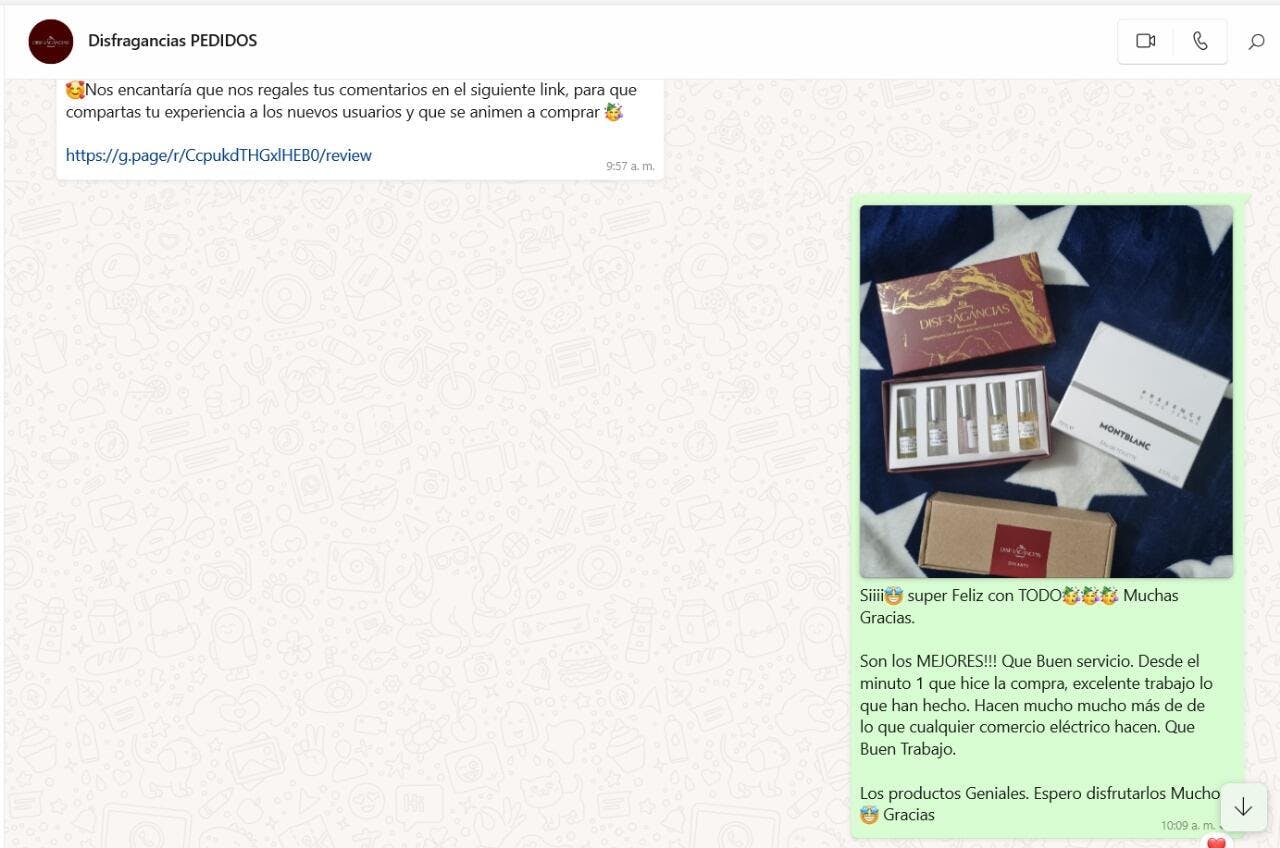1280x848 pixels.
Task: Open the Disfragancias profile picture avatar
Action: click(x=51, y=41)
